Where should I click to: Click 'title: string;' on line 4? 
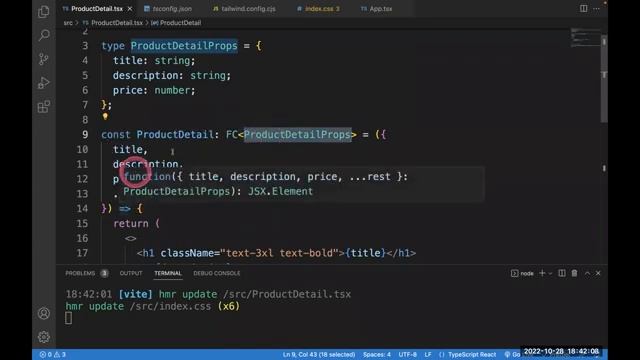(x=154, y=60)
